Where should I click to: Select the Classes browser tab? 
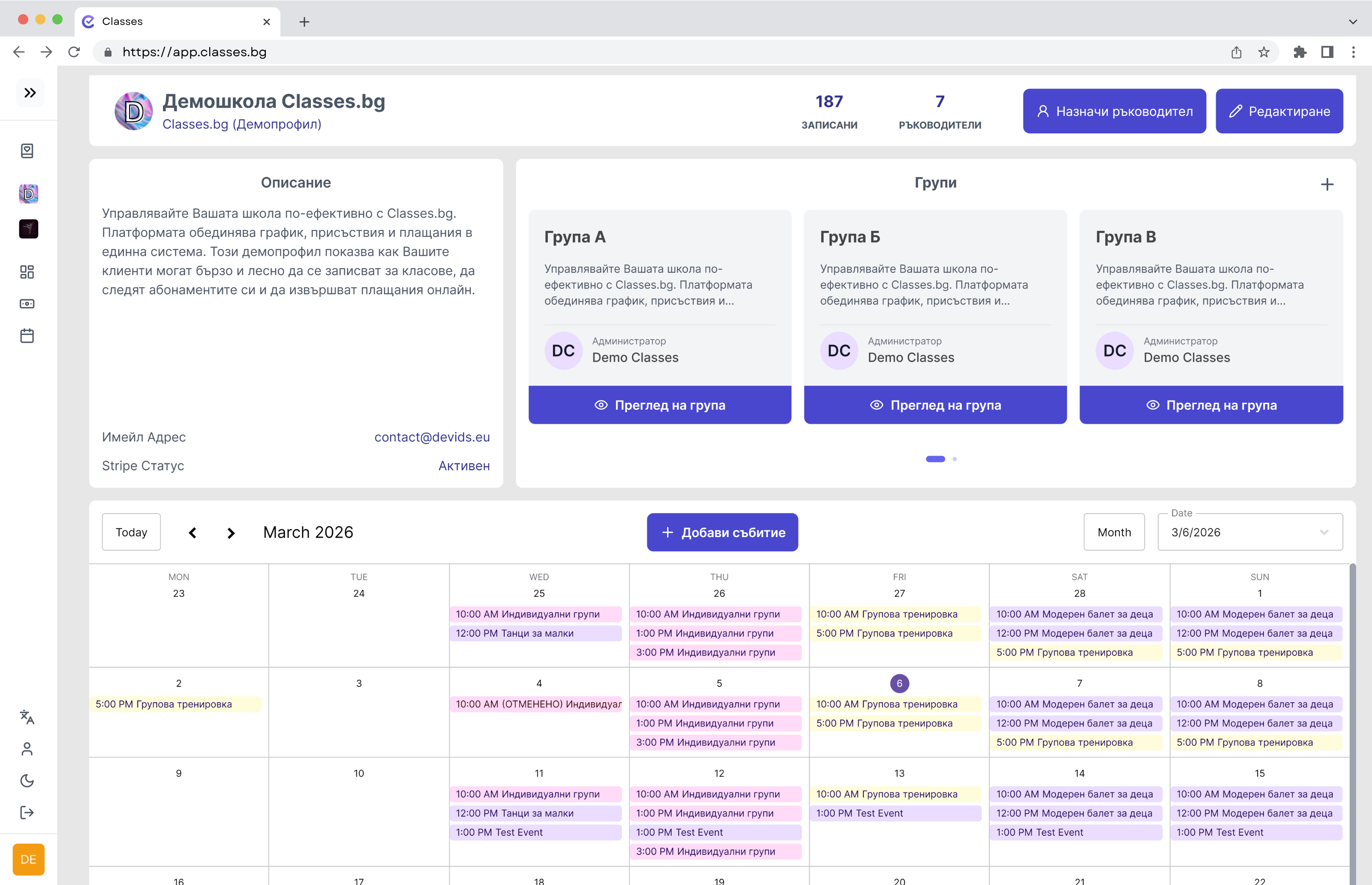(178, 22)
